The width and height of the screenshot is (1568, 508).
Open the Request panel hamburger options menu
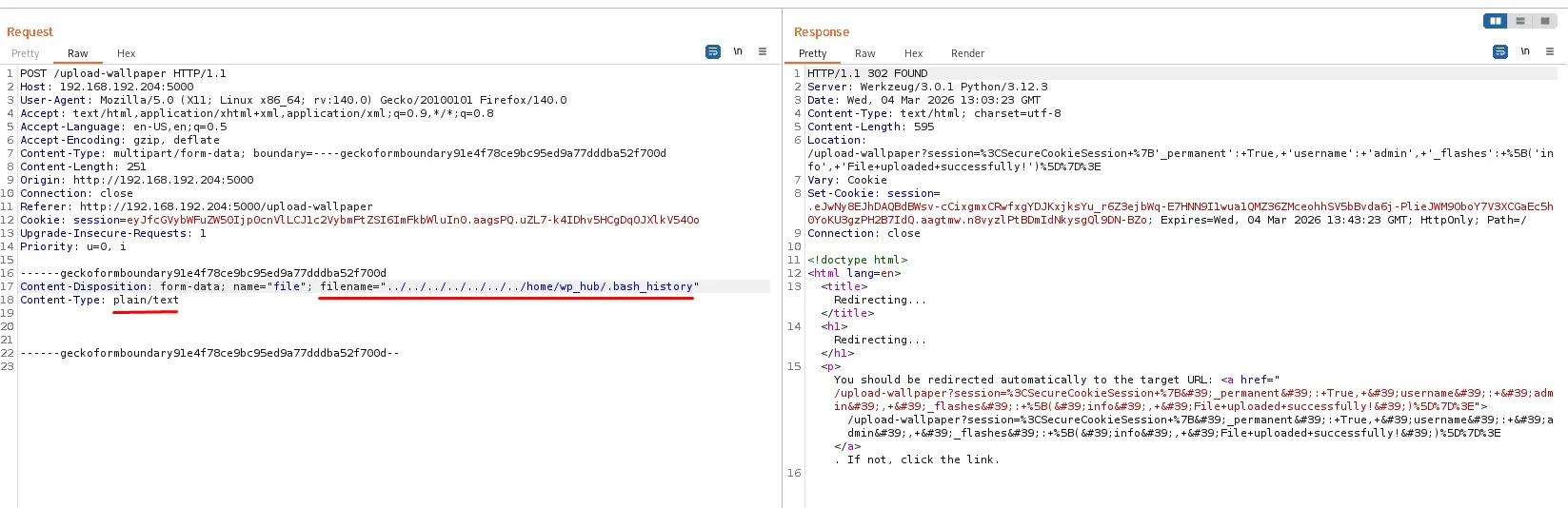tap(763, 51)
